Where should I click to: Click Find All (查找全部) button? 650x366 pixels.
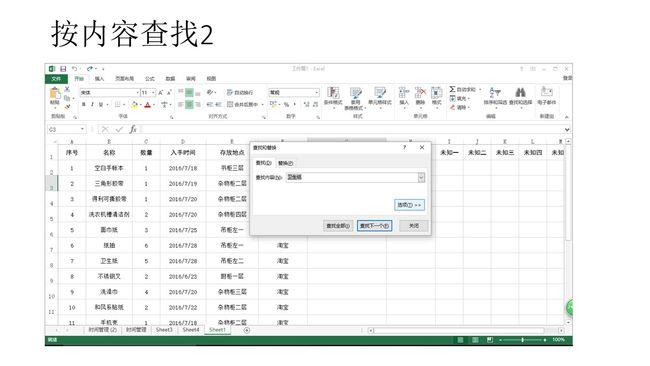tap(338, 226)
